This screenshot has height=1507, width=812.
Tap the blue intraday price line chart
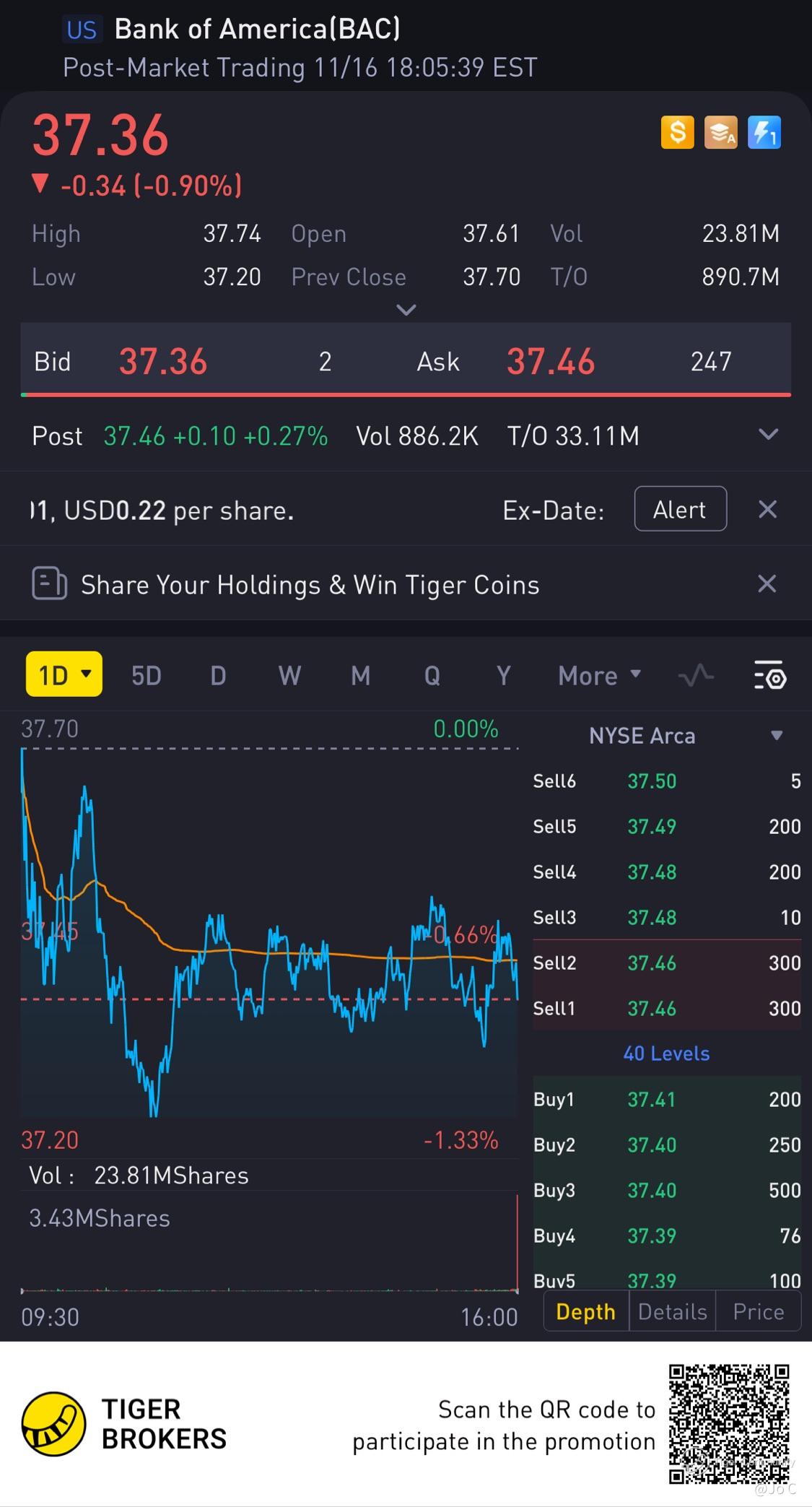point(269,931)
